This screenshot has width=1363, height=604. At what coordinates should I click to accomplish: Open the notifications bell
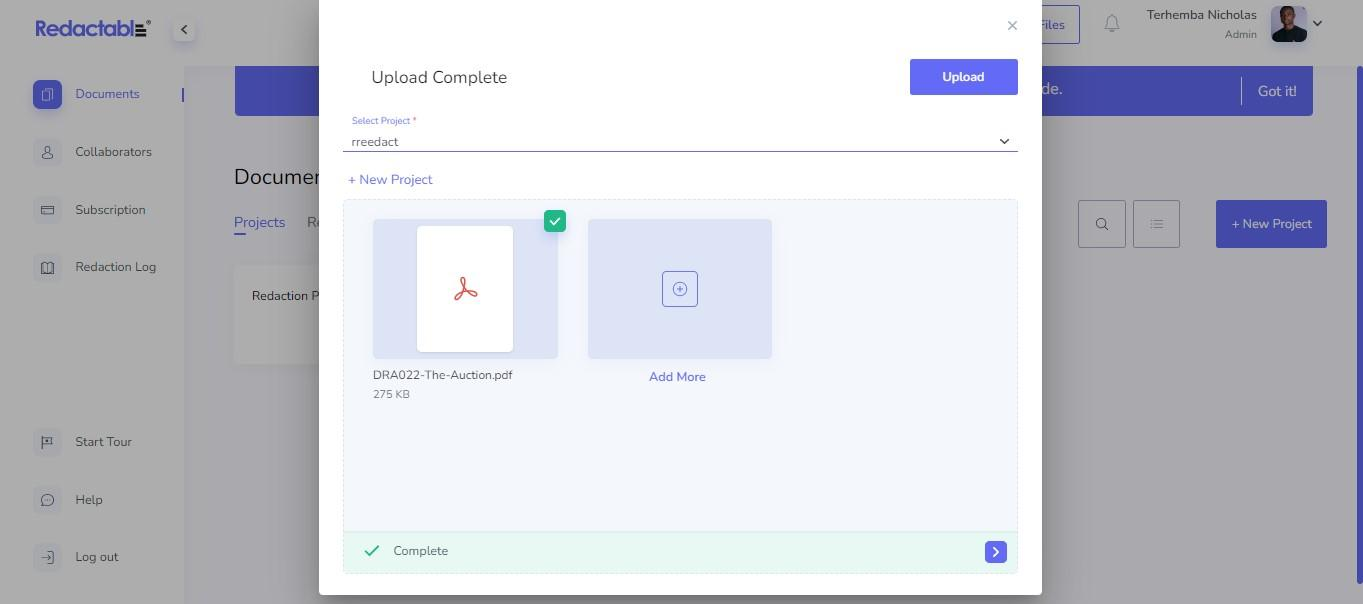tap(1111, 23)
